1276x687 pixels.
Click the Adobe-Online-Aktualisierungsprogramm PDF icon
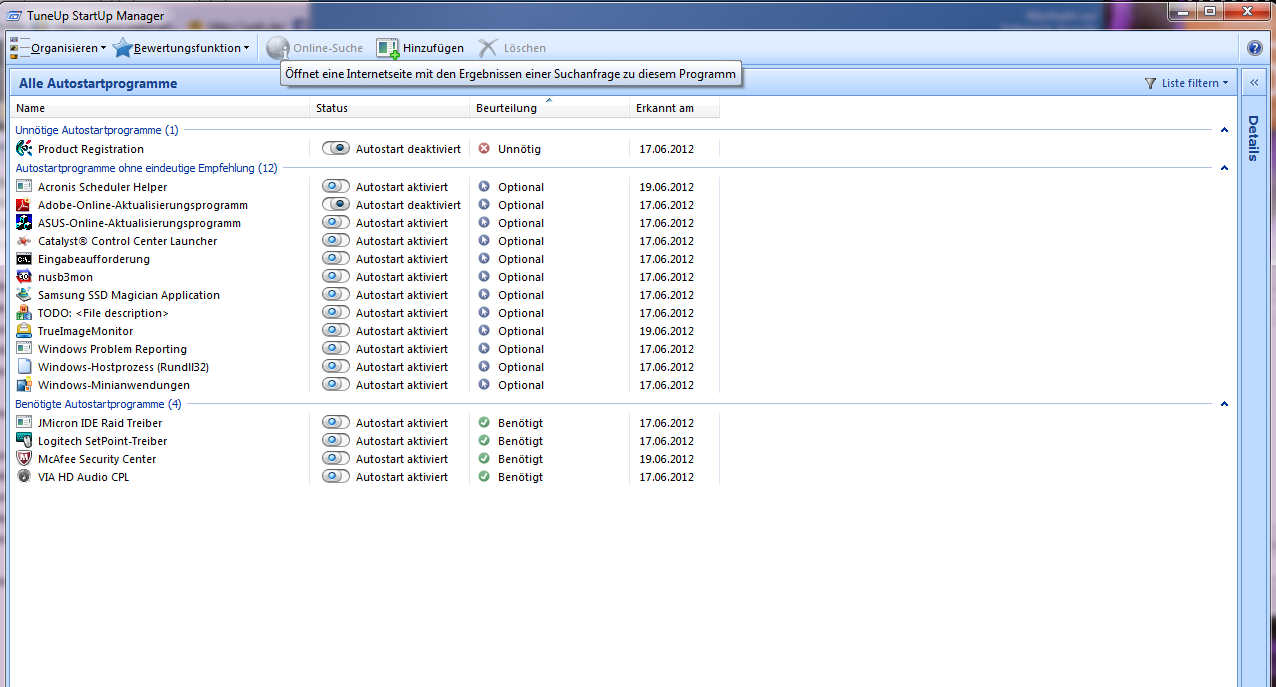[24, 205]
